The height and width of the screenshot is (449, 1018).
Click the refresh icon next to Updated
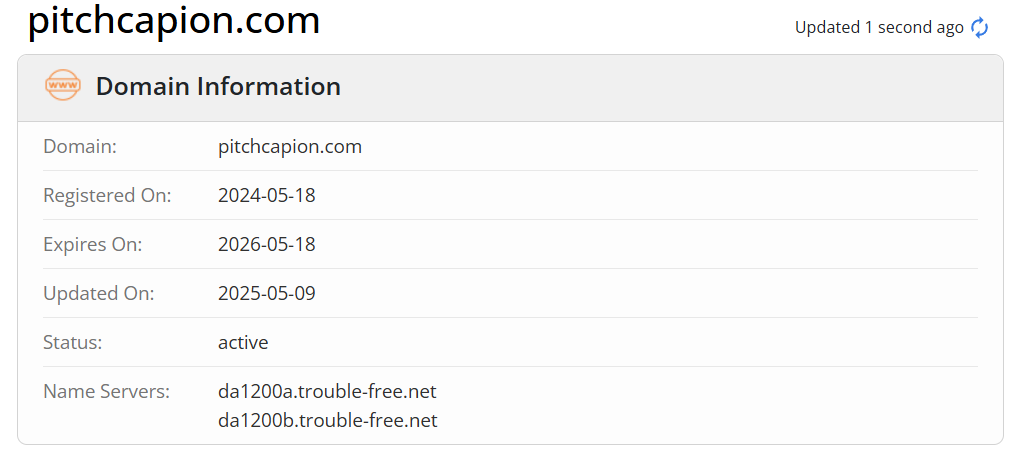pos(980,28)
